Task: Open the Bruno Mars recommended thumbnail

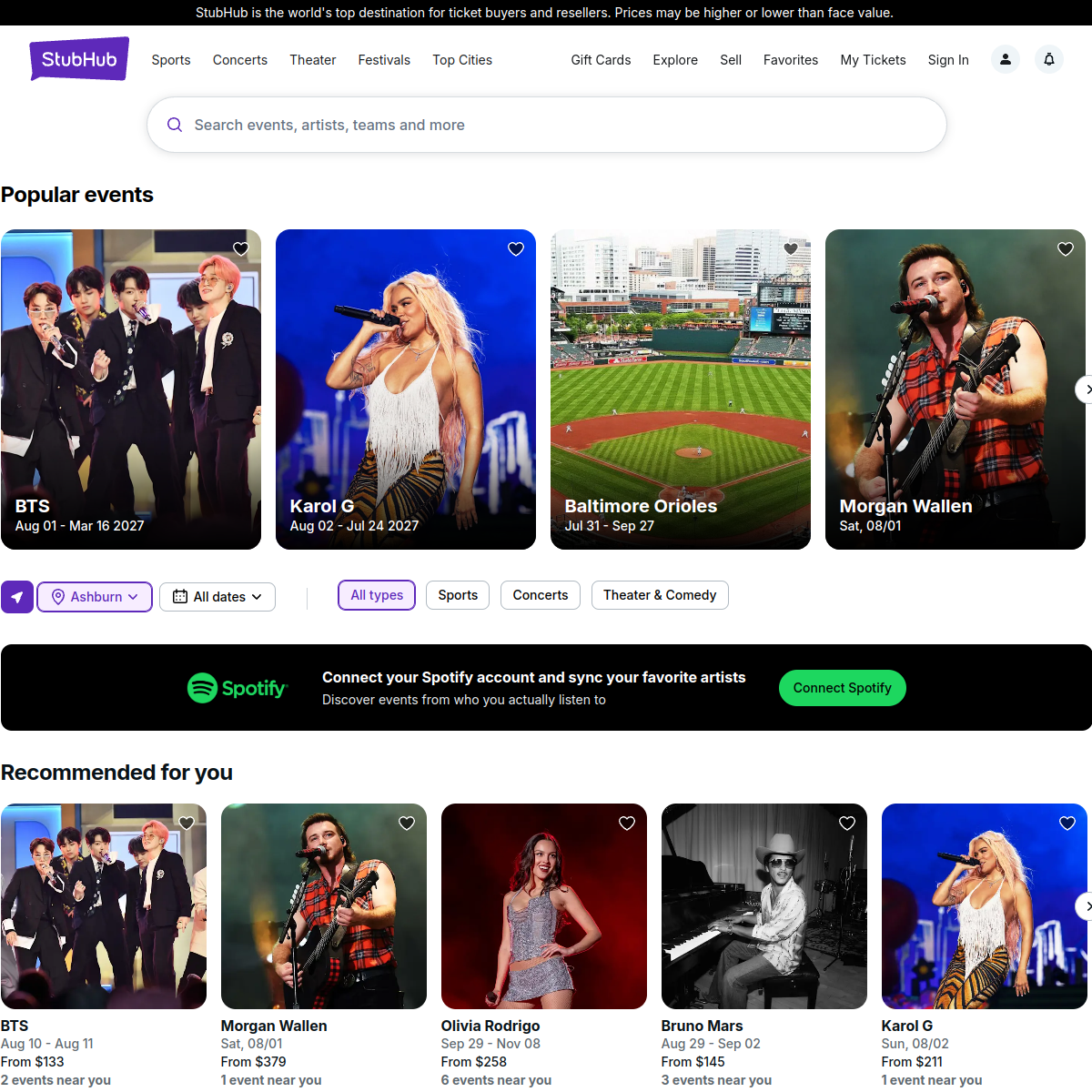Action: [x=764, y=906]
